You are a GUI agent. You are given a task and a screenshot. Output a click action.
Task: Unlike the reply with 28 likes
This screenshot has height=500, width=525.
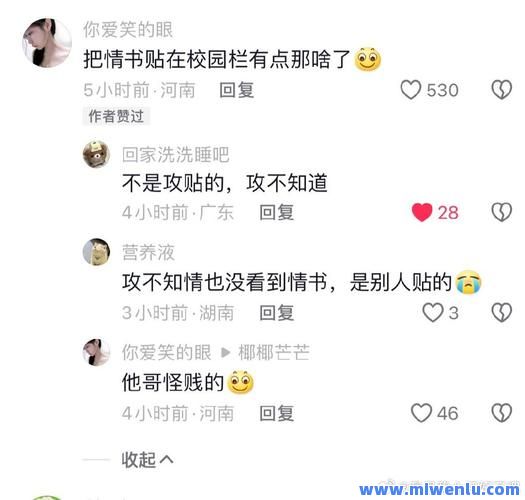(422, 212)
